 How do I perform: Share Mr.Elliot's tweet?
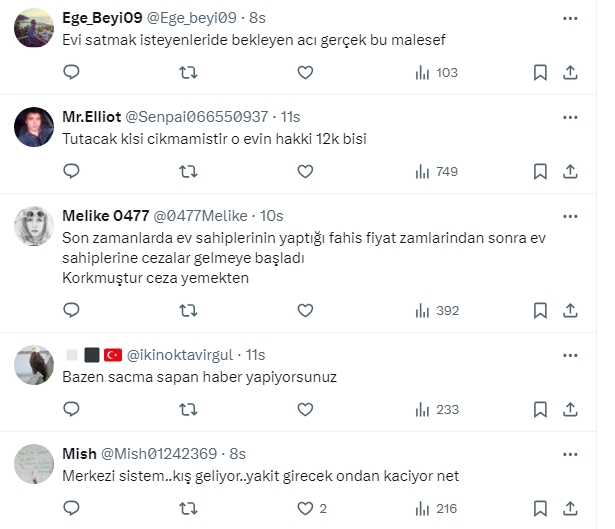570,171
